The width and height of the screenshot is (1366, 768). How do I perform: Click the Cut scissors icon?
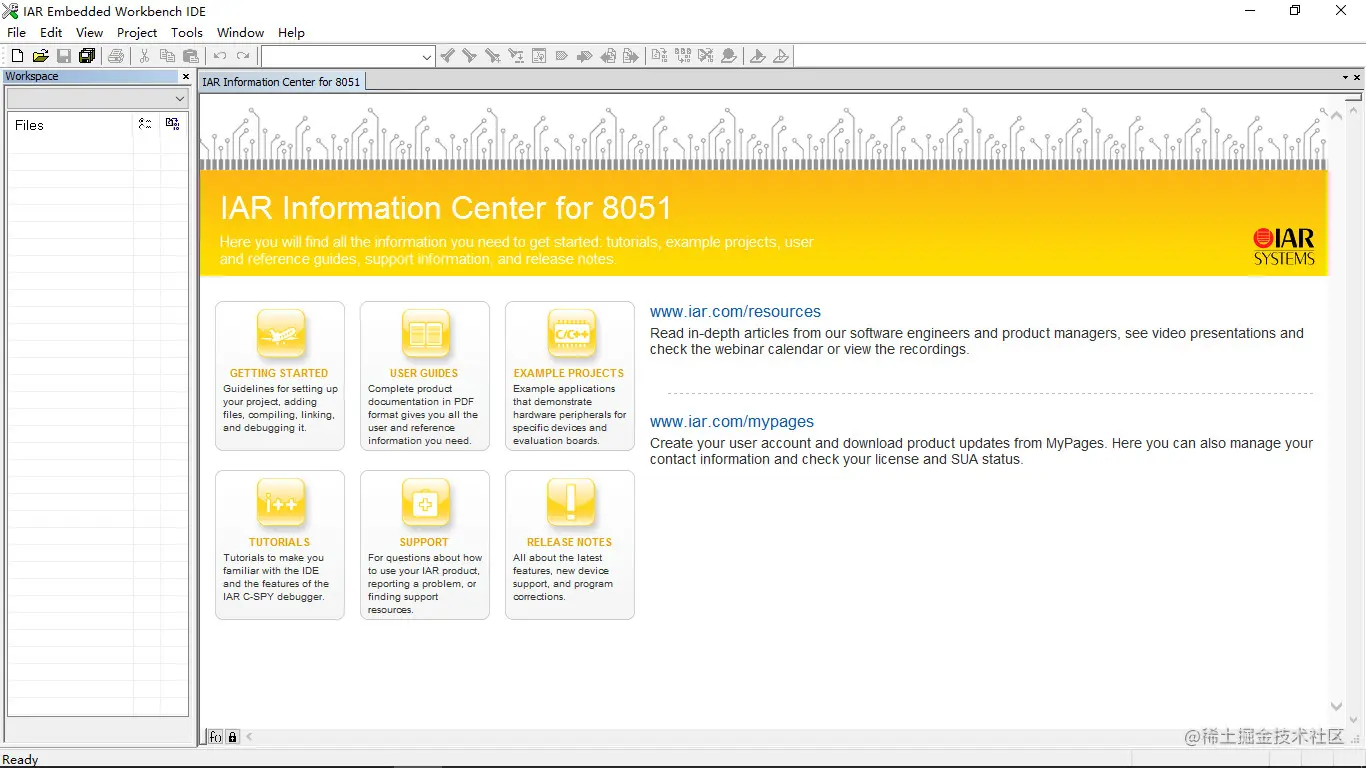[144, 56]
